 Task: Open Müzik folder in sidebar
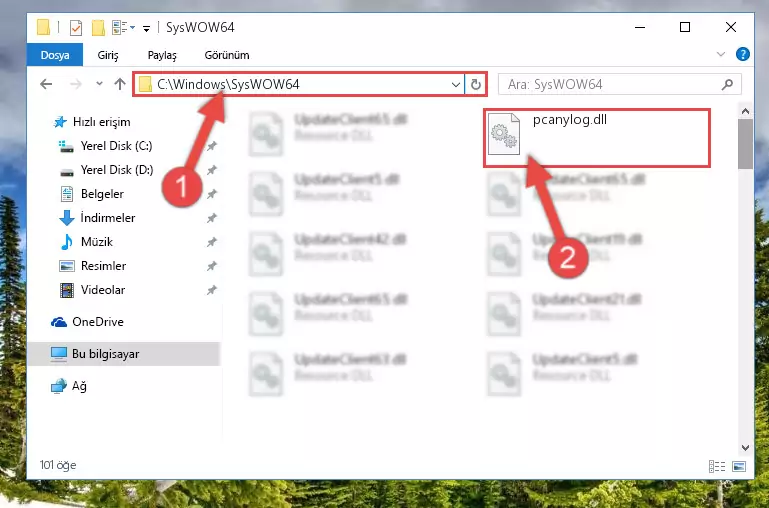[86, 242]
